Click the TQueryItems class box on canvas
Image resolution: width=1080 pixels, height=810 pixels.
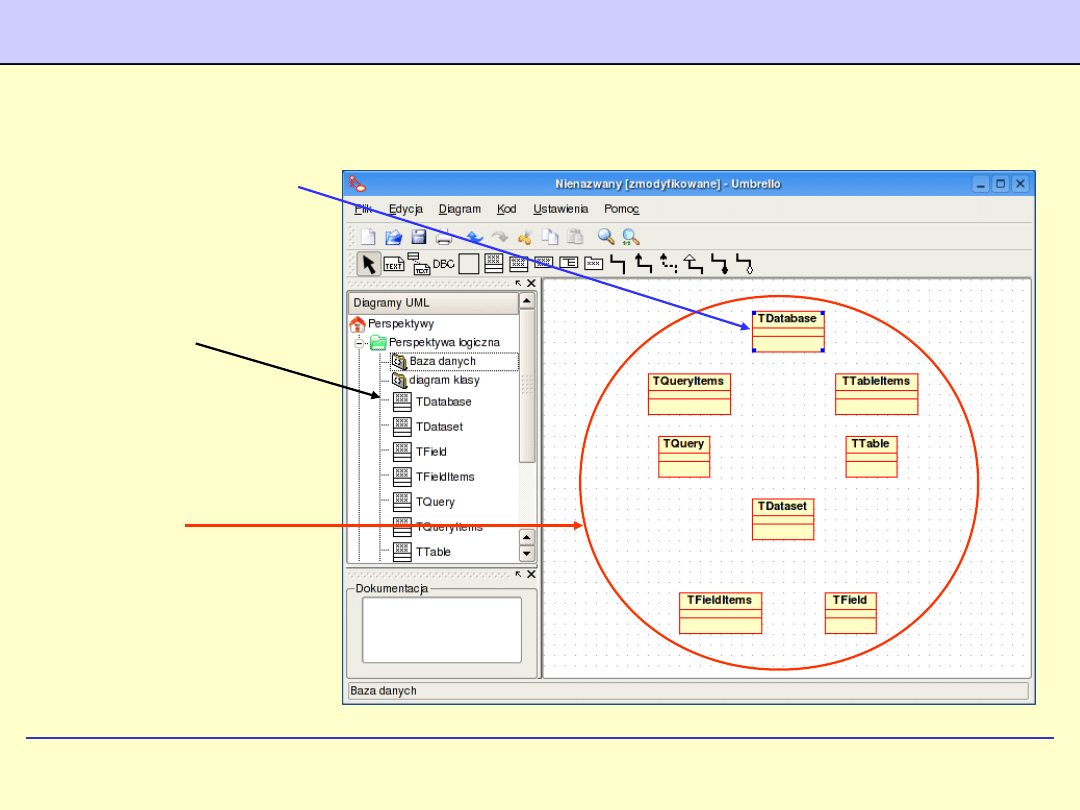click(x=689, y=394)
